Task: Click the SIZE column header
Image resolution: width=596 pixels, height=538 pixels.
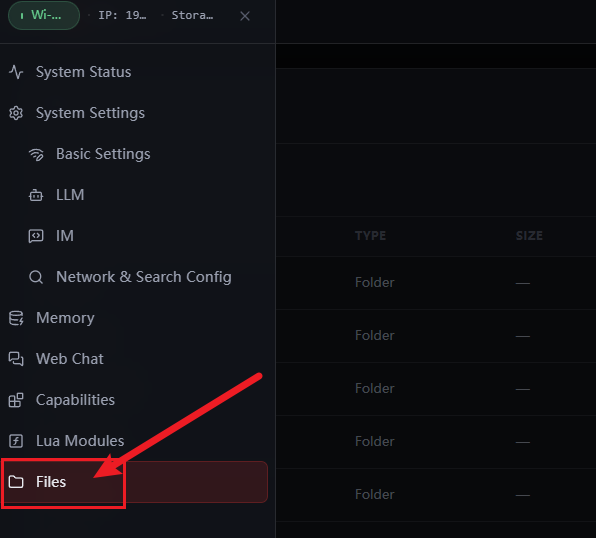Action: point(529,236)
